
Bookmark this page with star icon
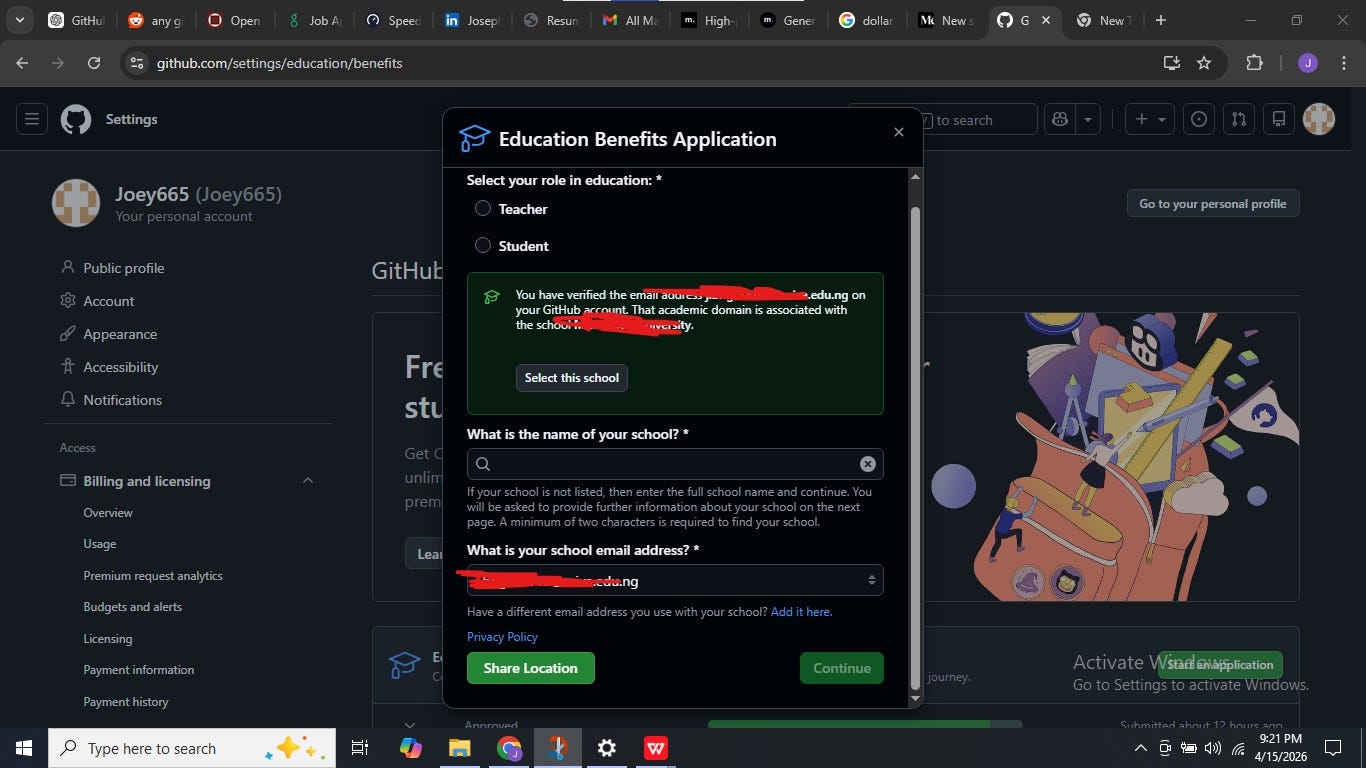tap(1204, 63)
